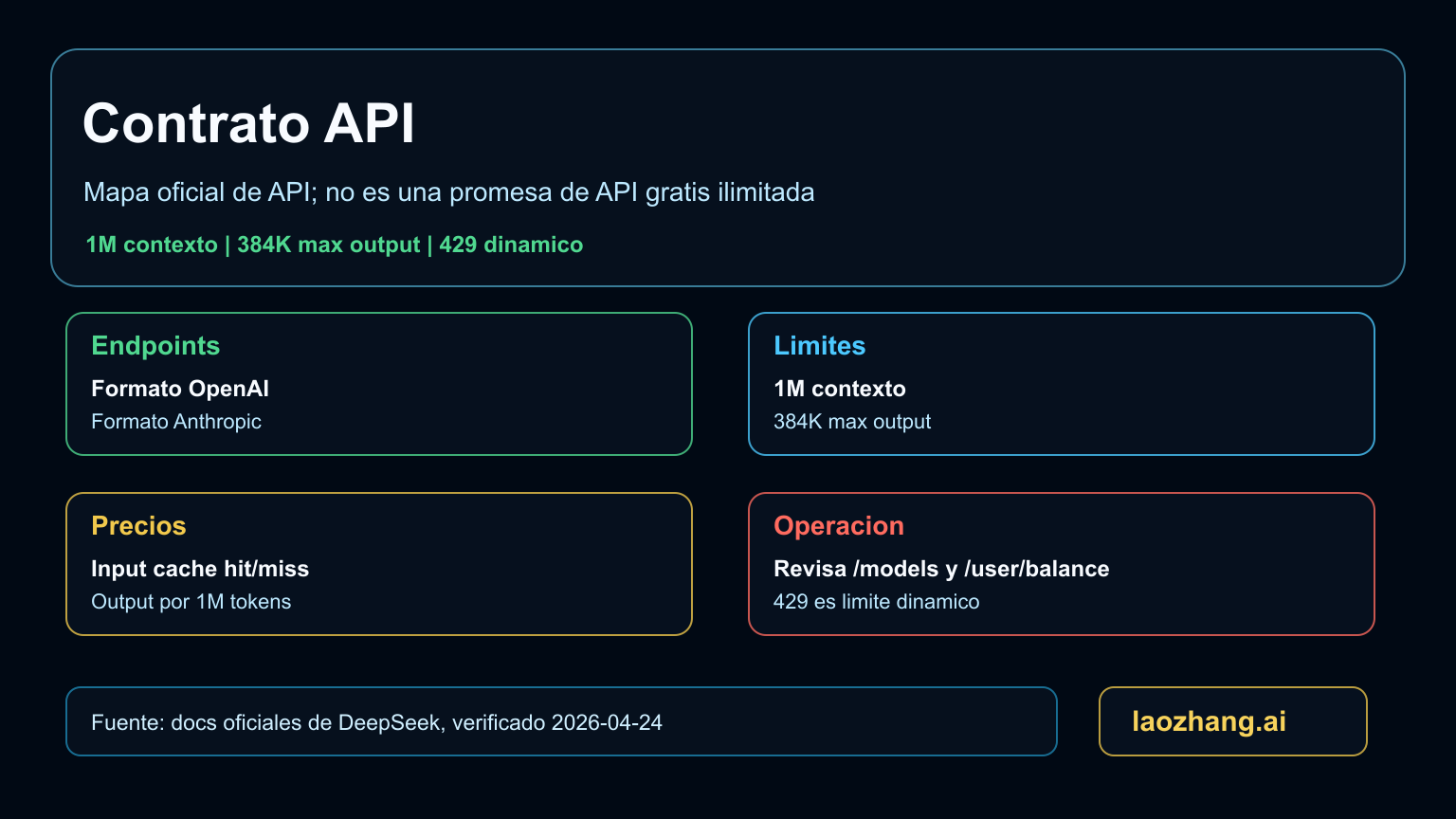The width and height of the screenshot is (1456, 819).
Task: Select "384K max output" in the Limites card
Action: pos(852,421)
